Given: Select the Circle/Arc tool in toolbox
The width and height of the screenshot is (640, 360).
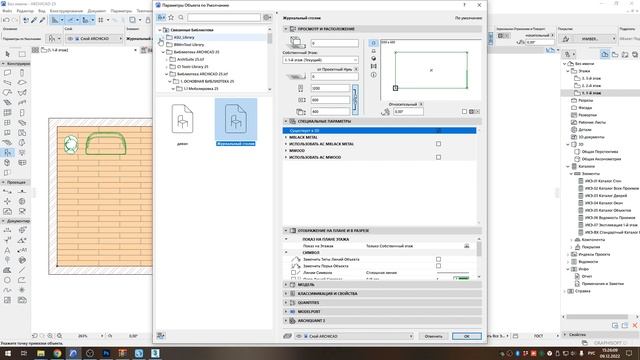Looking at the screenshot, I should tap(7, 280).
